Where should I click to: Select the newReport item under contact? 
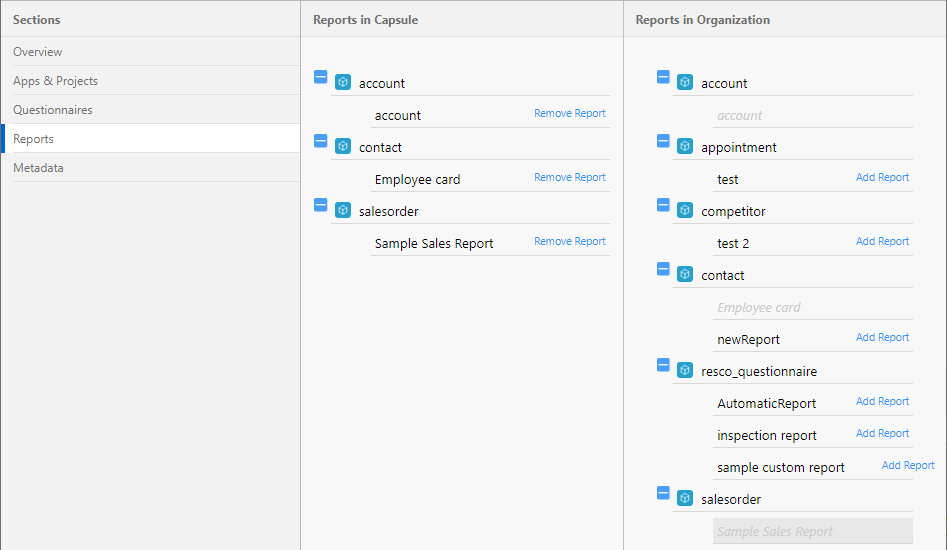click(x=748, y=340)
